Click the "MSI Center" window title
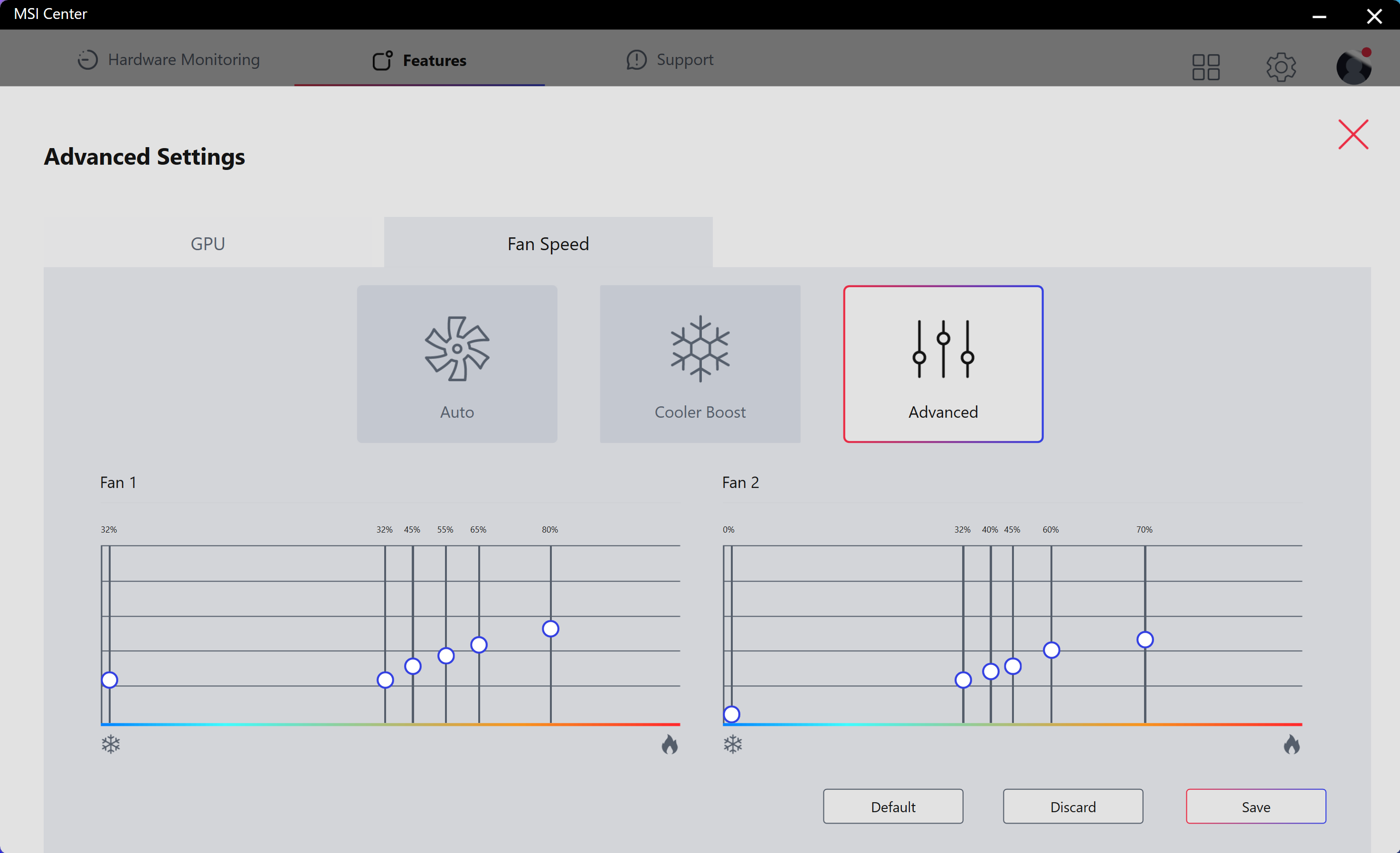Viewport: 1400px width, 853px height. point(50,14)
